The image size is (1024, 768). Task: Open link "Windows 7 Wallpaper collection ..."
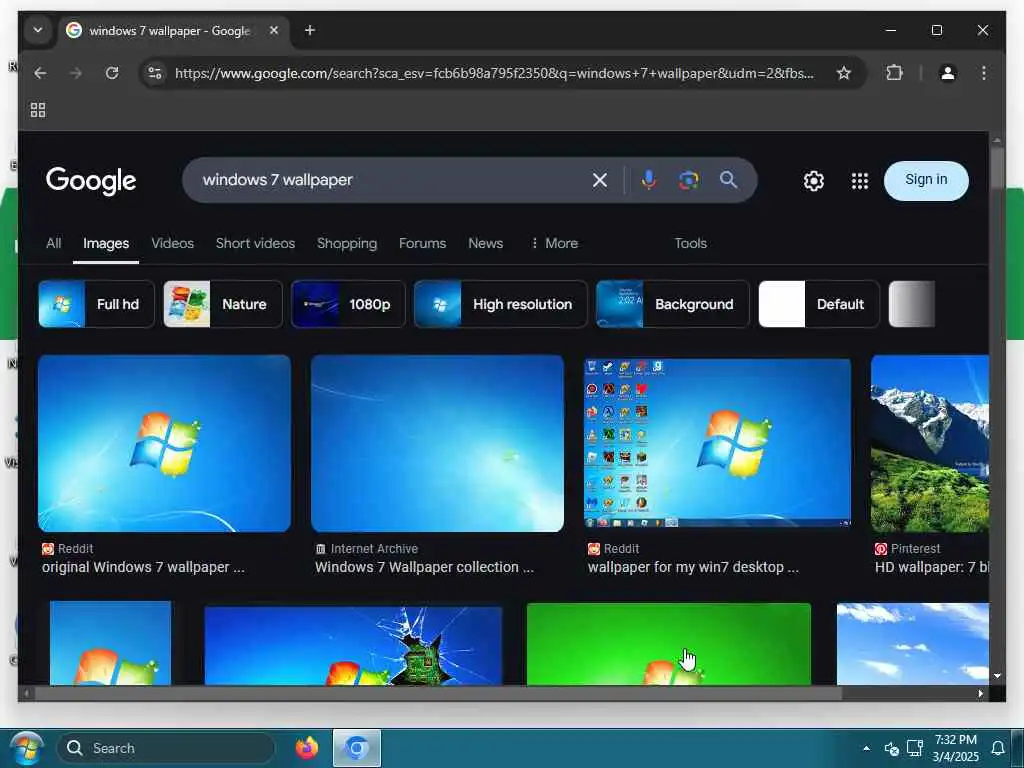[424, 567]
